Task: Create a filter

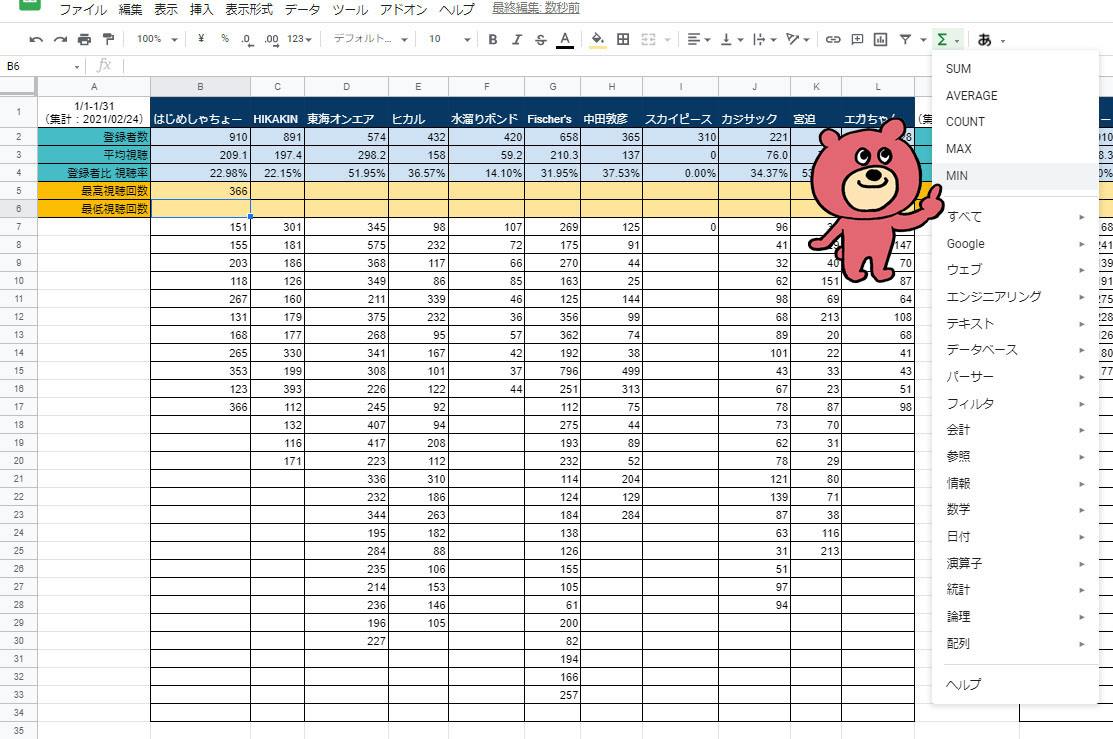Action: click(905, 40)
